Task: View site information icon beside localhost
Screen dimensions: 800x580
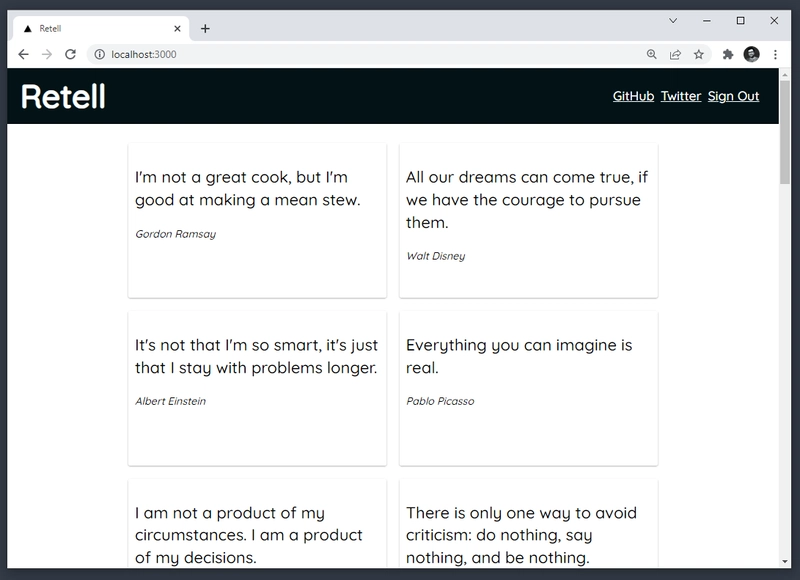Action: [x=99, y=54]
